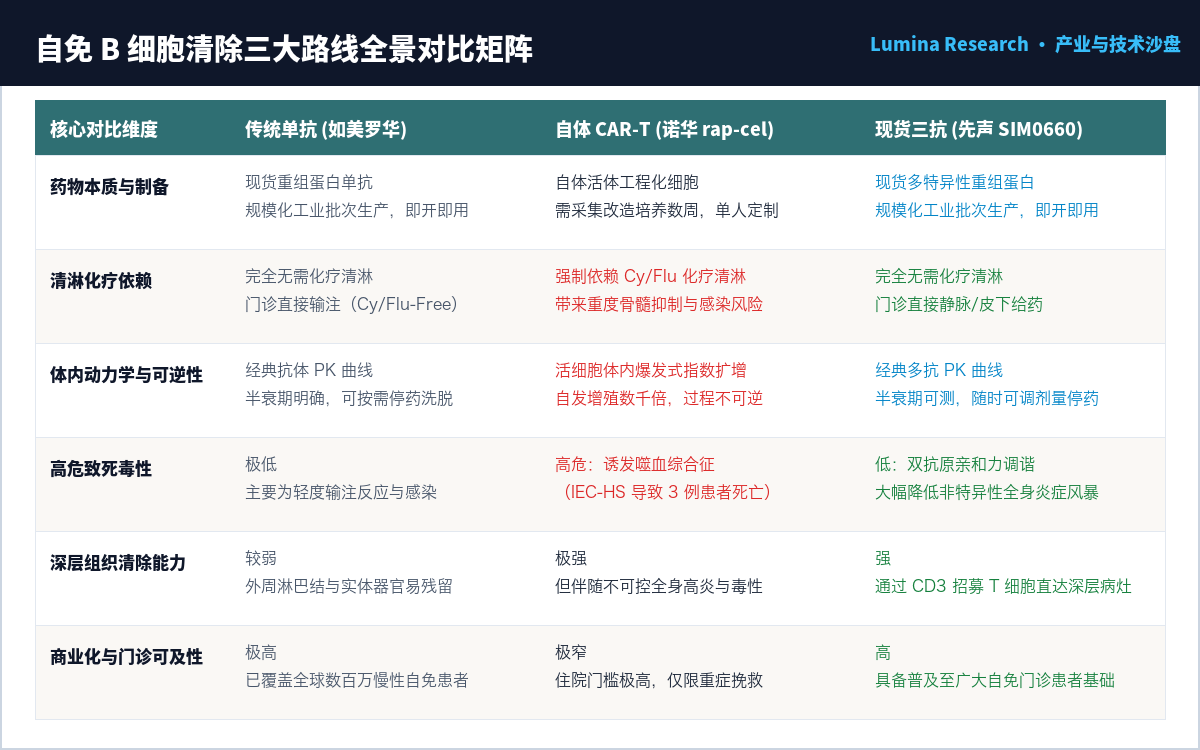This screenshot has height=750, width=1200.
Task: Click '门诊直接输注（Cy/Flu-Free）' text
Action: [x=352, y=304]
